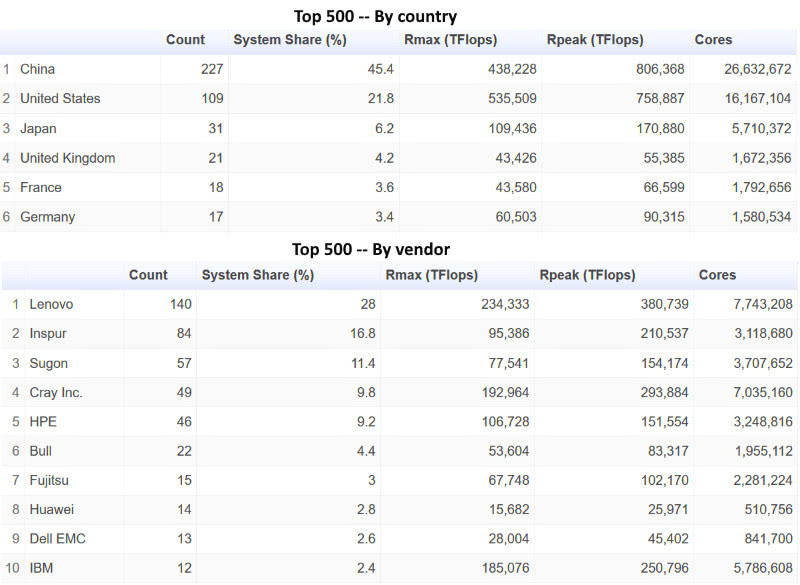This screenshot has height=585, width=800.
Task: Select Rmax (TFlops) header in country table
Action: (451, 40)
